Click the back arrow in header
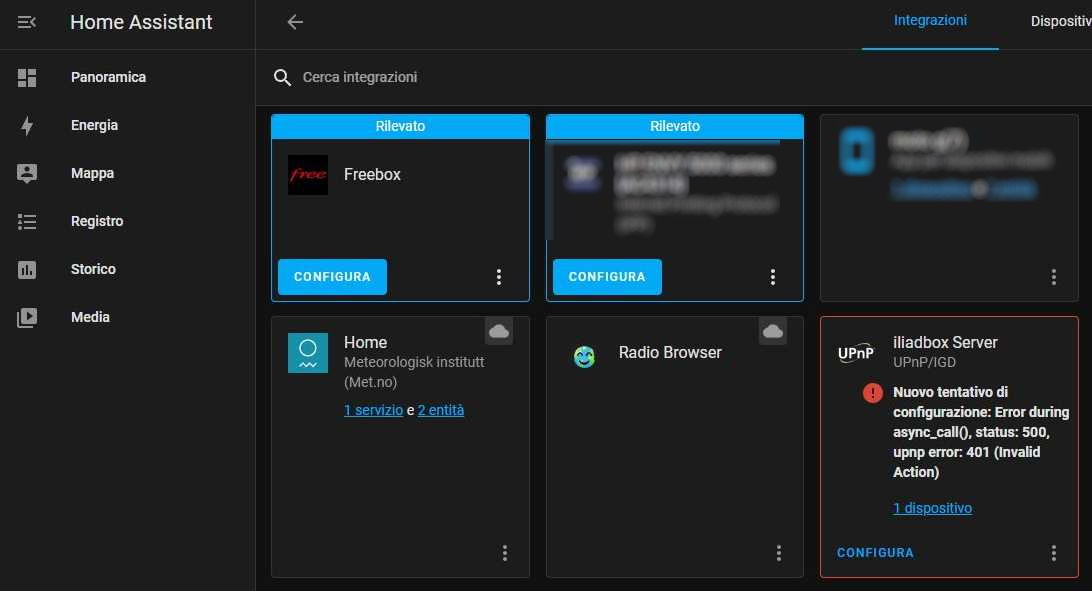 point(295,22)
